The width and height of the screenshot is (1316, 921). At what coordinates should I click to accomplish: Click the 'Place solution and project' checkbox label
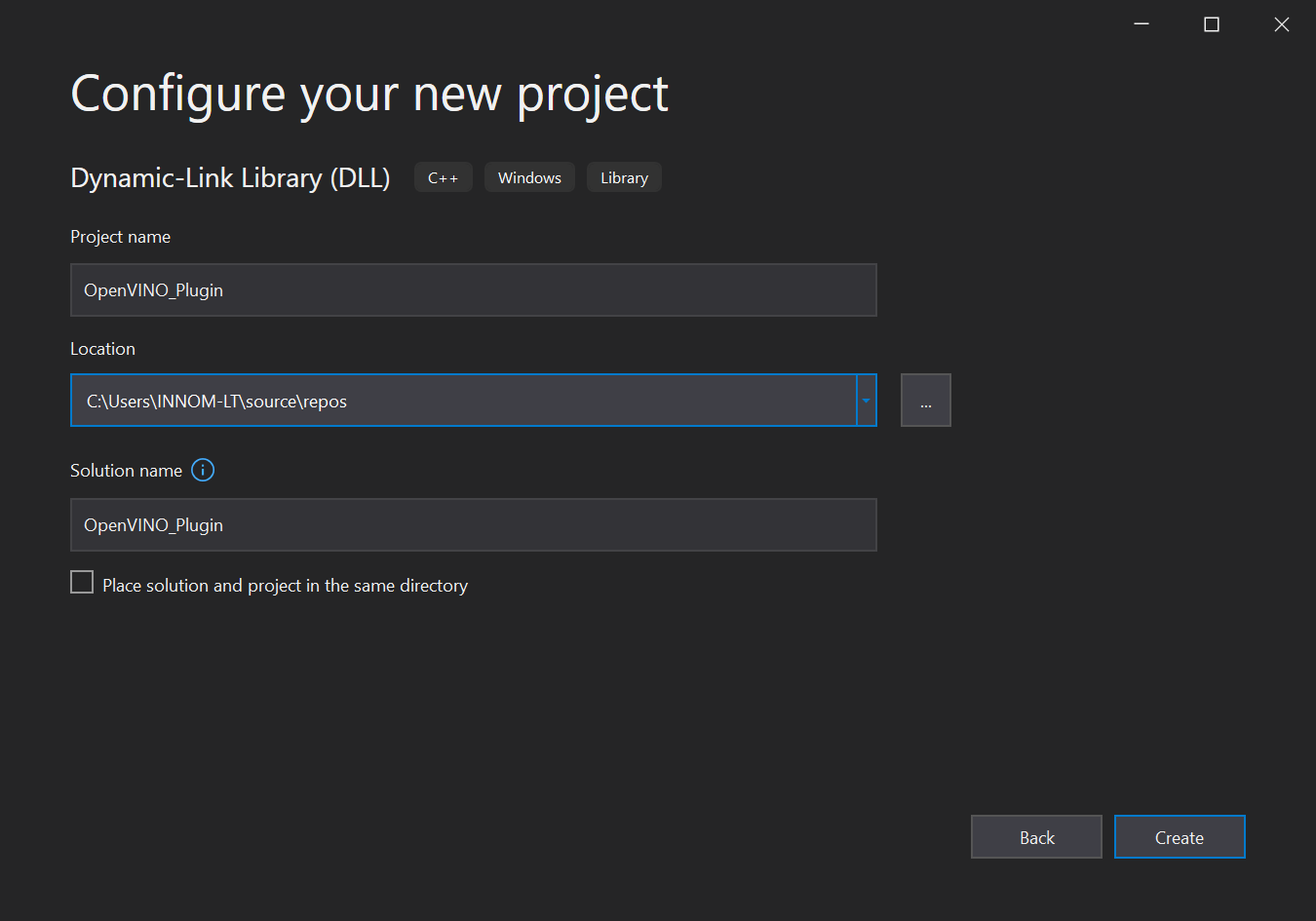(285, 586)
